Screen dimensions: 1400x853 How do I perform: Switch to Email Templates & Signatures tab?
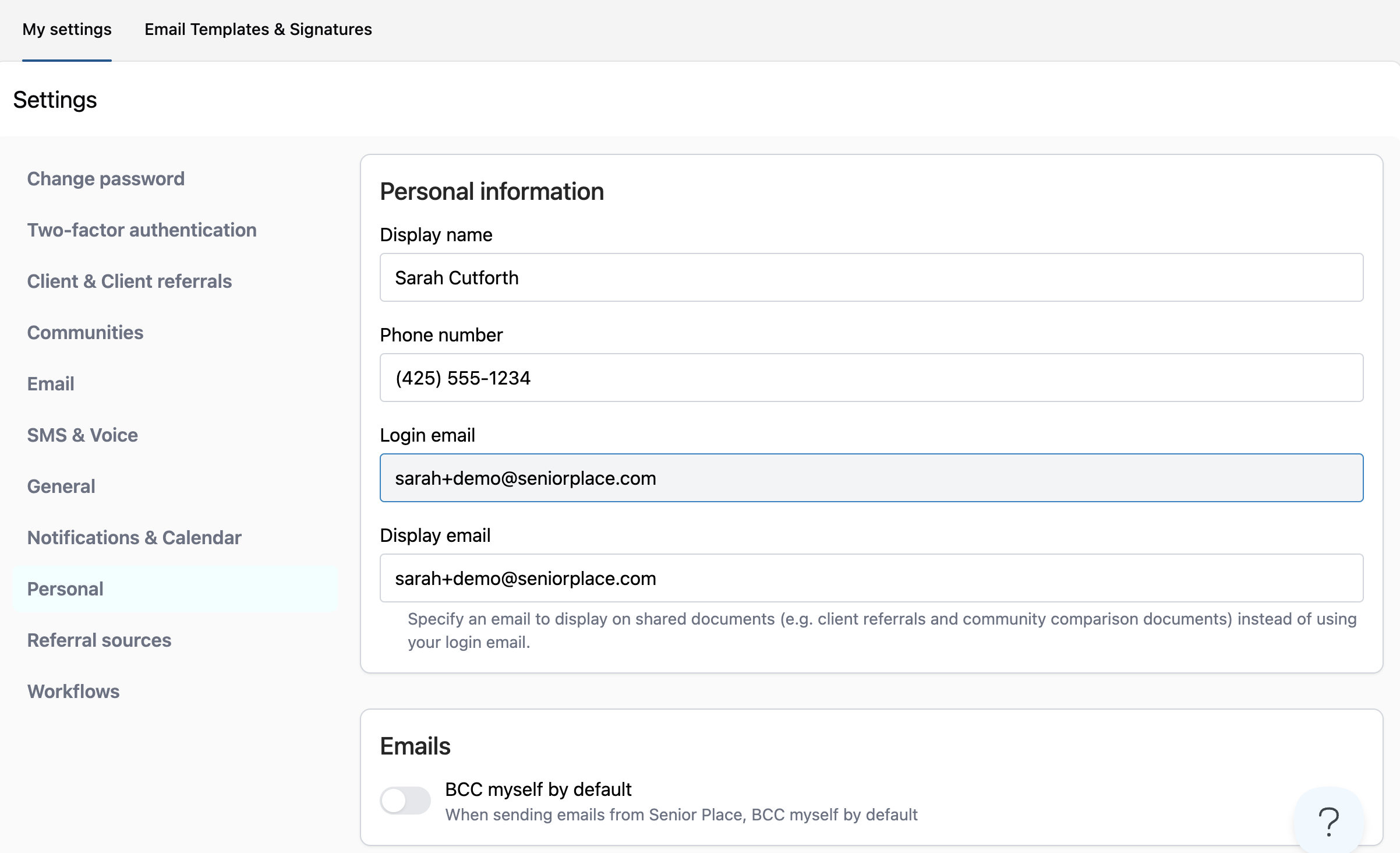click(258, 30)
